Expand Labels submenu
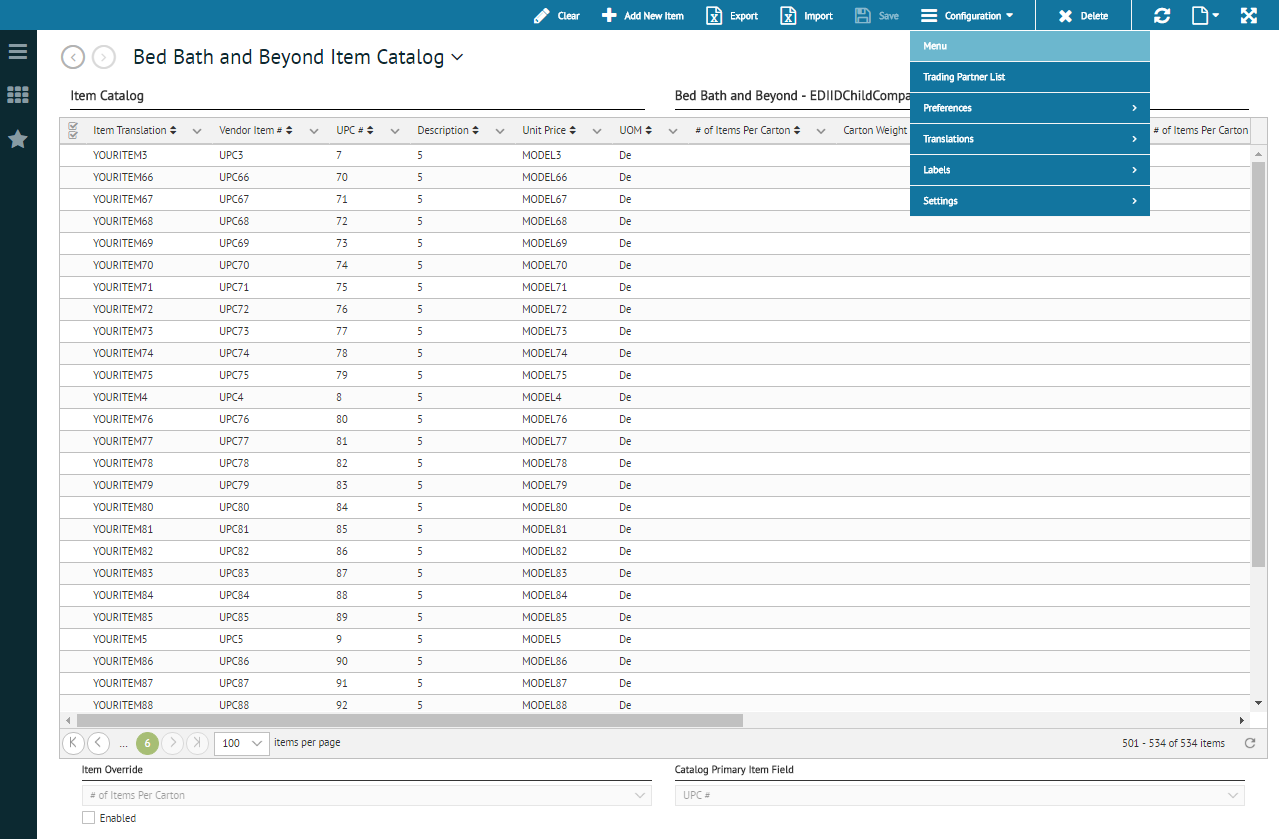 tap(1030, 170)
